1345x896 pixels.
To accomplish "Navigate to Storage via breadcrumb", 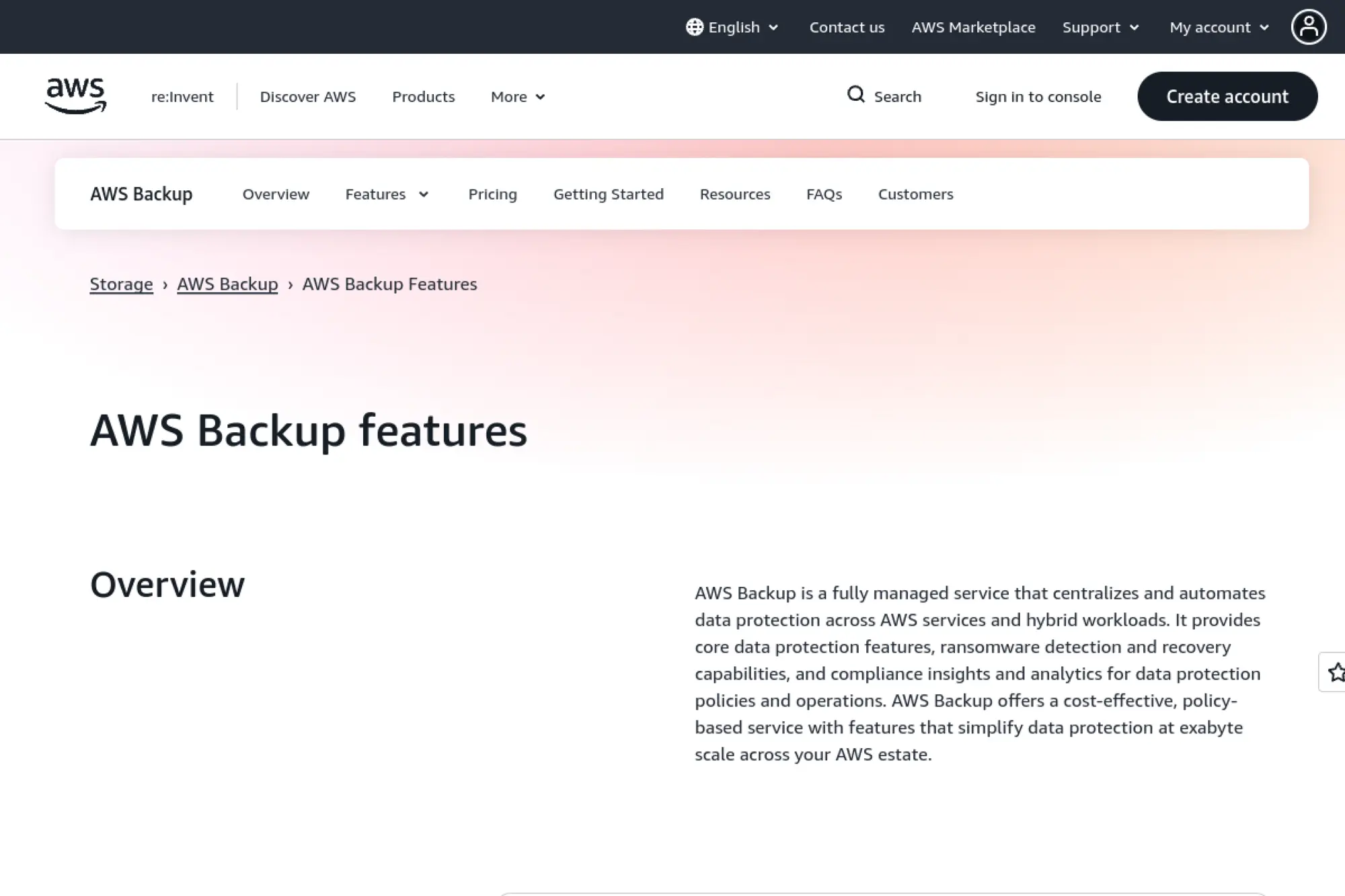I will coord(121,284).
